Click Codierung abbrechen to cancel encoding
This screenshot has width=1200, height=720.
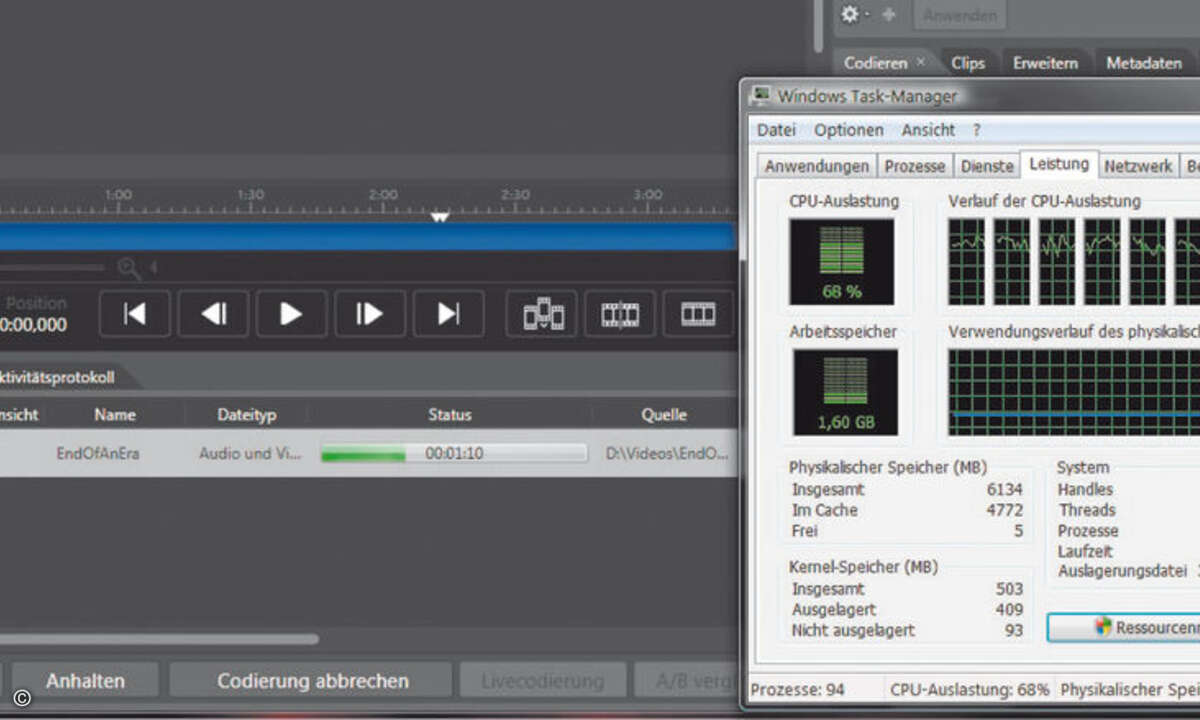click(x=311, y=679)
